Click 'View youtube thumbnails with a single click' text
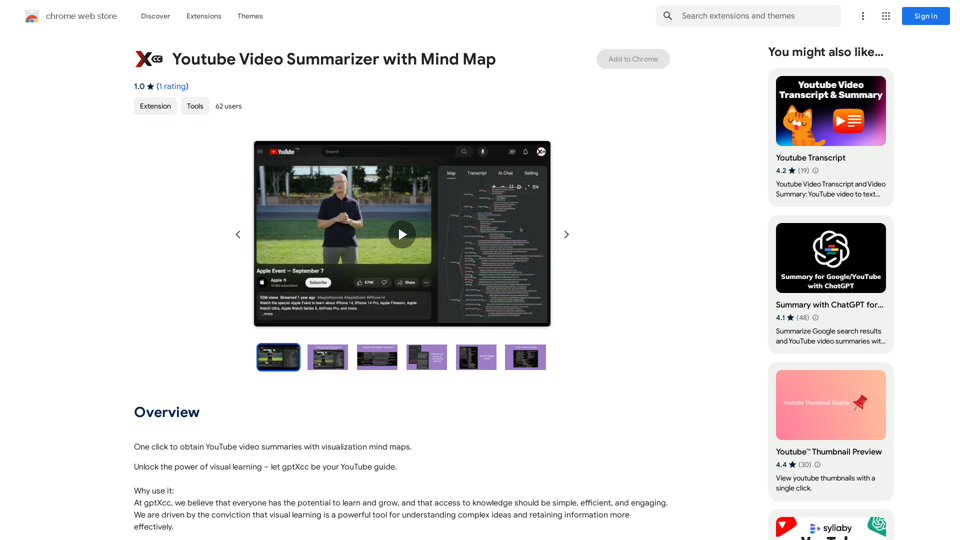Image resolution: width=960 pixels, height=540 pixels. pos(825,483)
